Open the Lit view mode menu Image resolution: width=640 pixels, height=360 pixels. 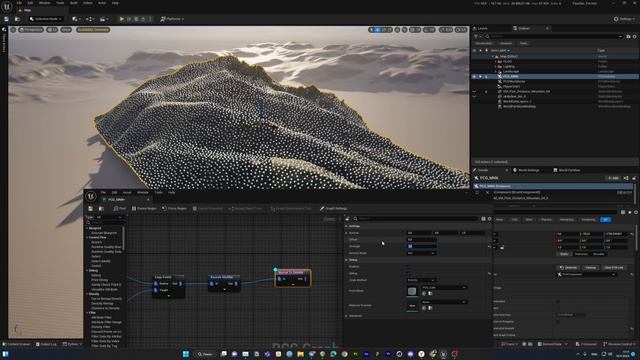(x=52, y=30)
